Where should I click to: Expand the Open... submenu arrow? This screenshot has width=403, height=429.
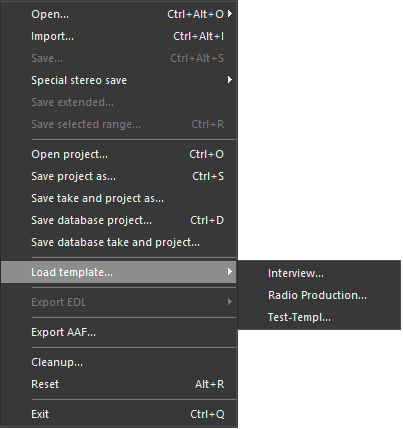click(x=230, y=14)
